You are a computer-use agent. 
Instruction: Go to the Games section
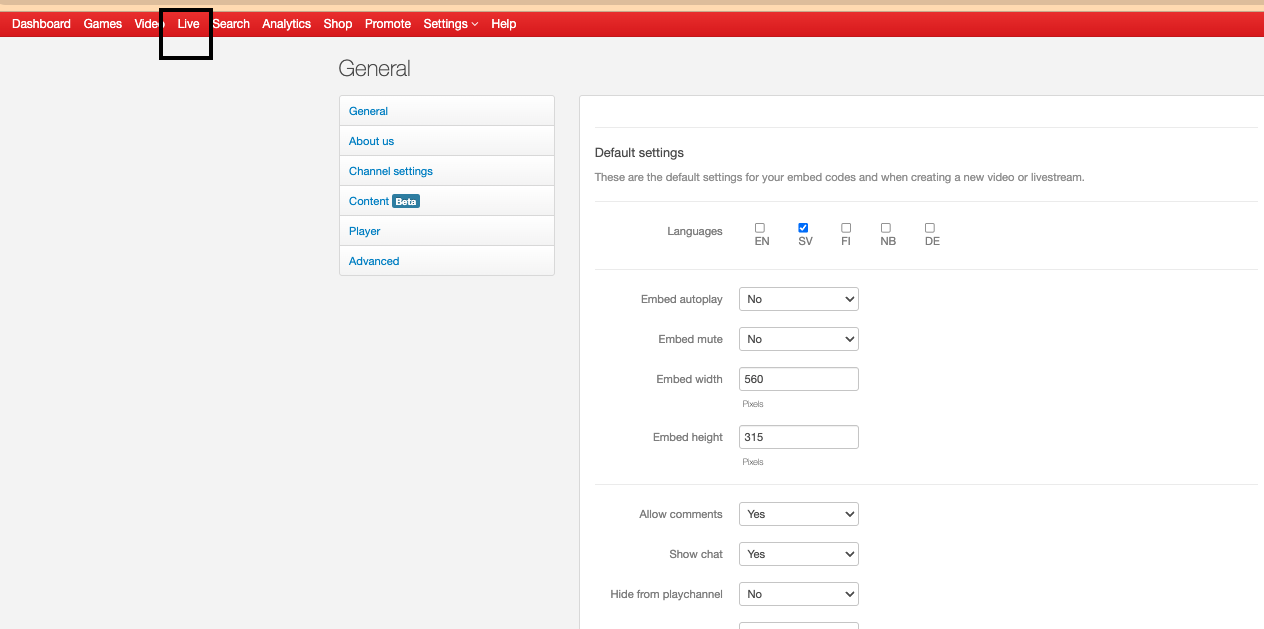(x=102, y=24)
